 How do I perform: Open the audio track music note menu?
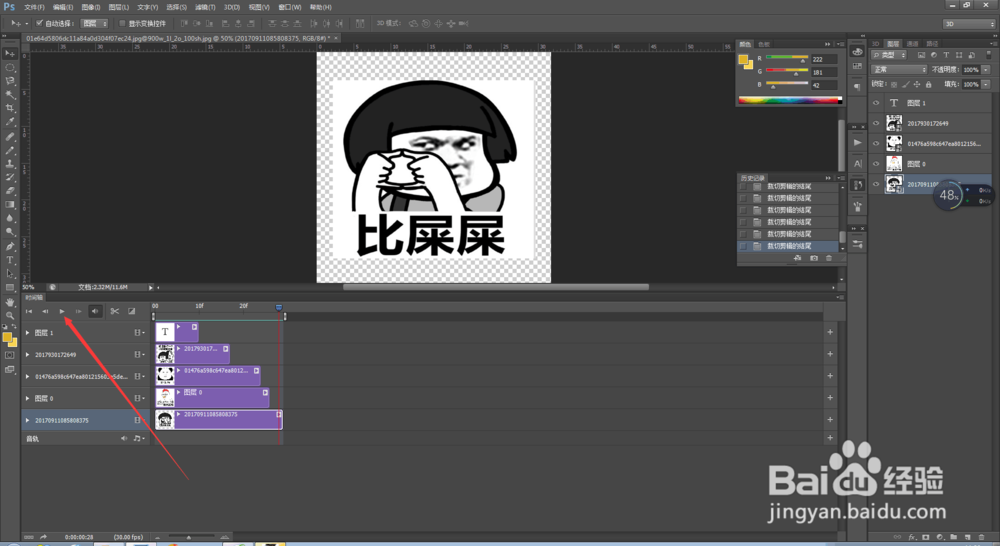pyautogui.click(x=138, y=438)
